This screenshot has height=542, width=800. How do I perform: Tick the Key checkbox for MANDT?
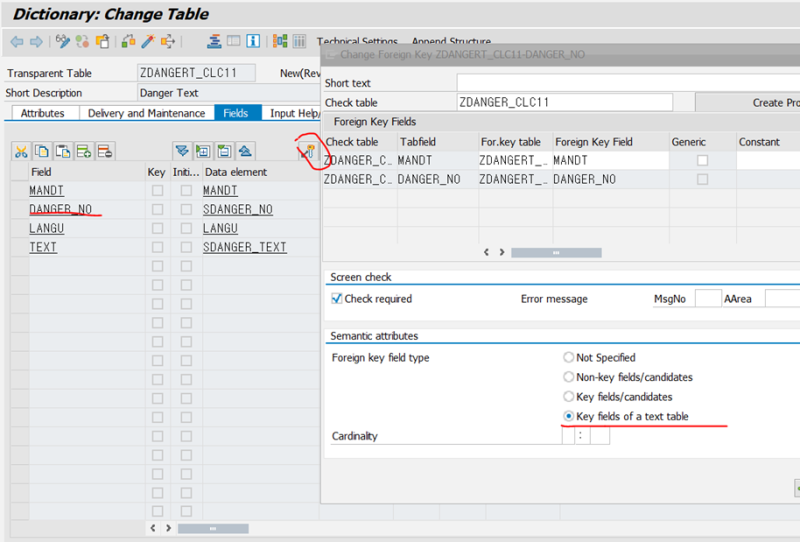click(x=158, y=190)
